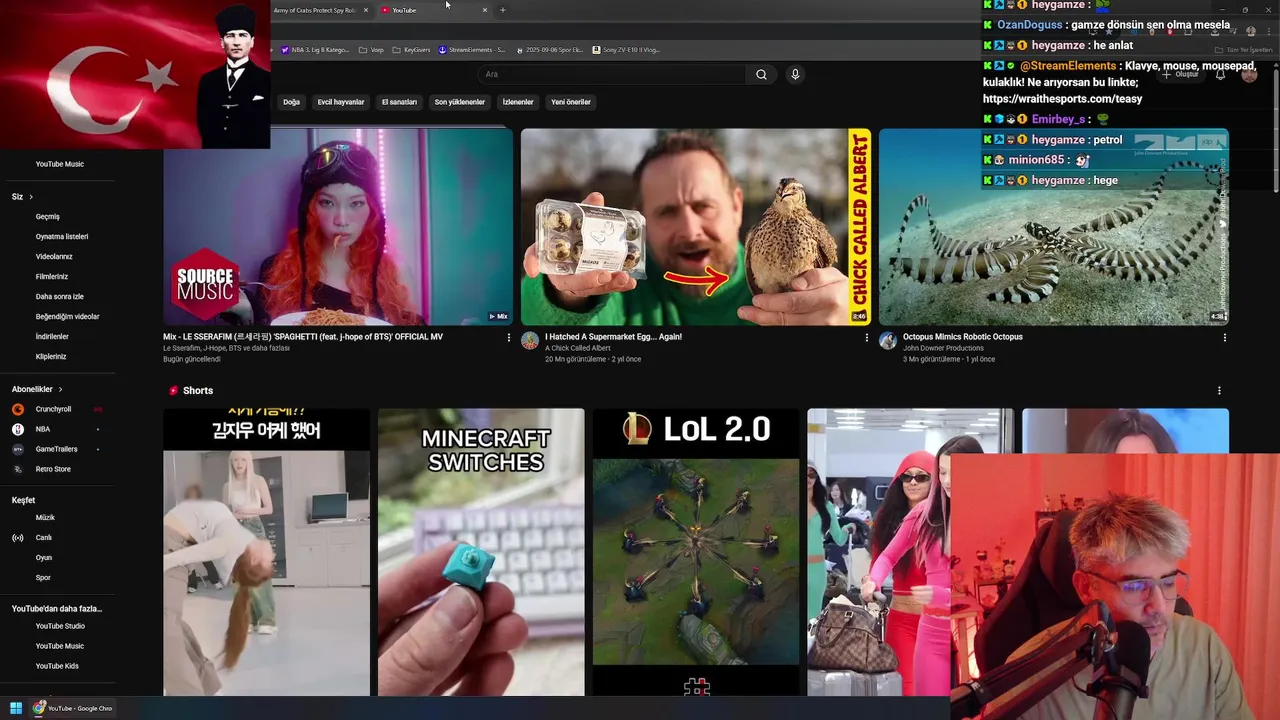1280x720 pixels.
Task: Click the Retro Store channel avatar
Action: click(x=18, y=469)
